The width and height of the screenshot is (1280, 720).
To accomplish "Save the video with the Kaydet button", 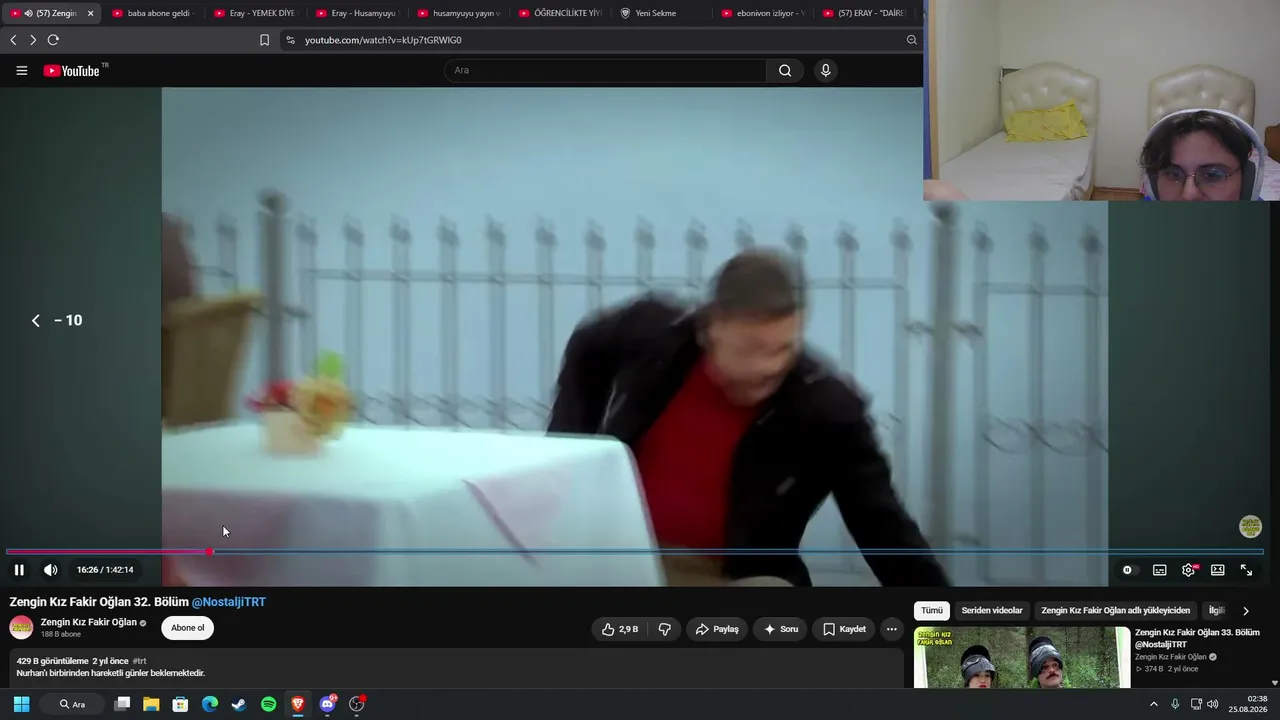I will click(844, 629).
